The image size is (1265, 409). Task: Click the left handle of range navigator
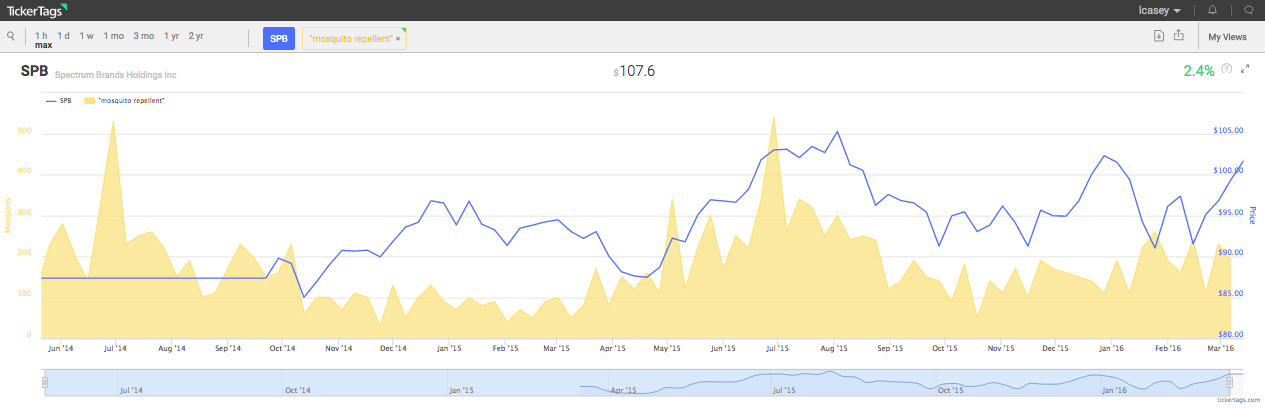[x=44, y=382]
